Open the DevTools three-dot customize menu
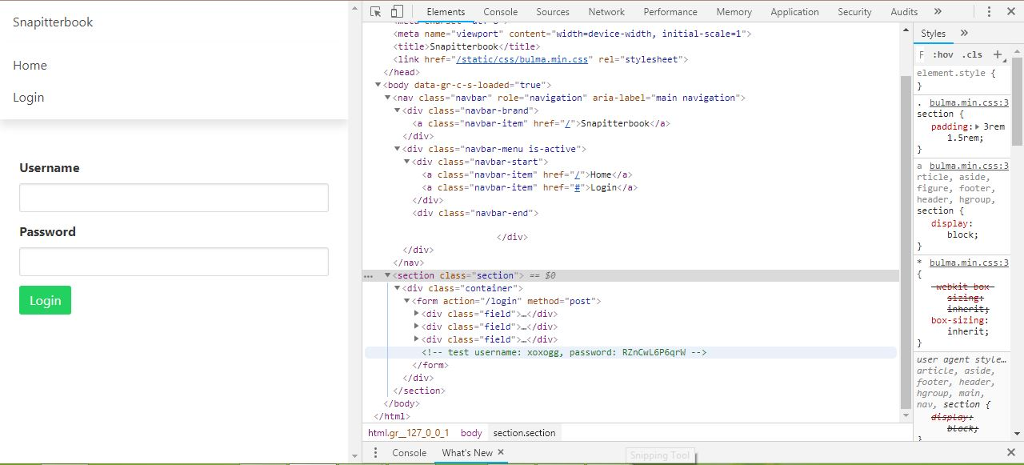This screenshot has width=1024, height=465. tap(989, 12)
